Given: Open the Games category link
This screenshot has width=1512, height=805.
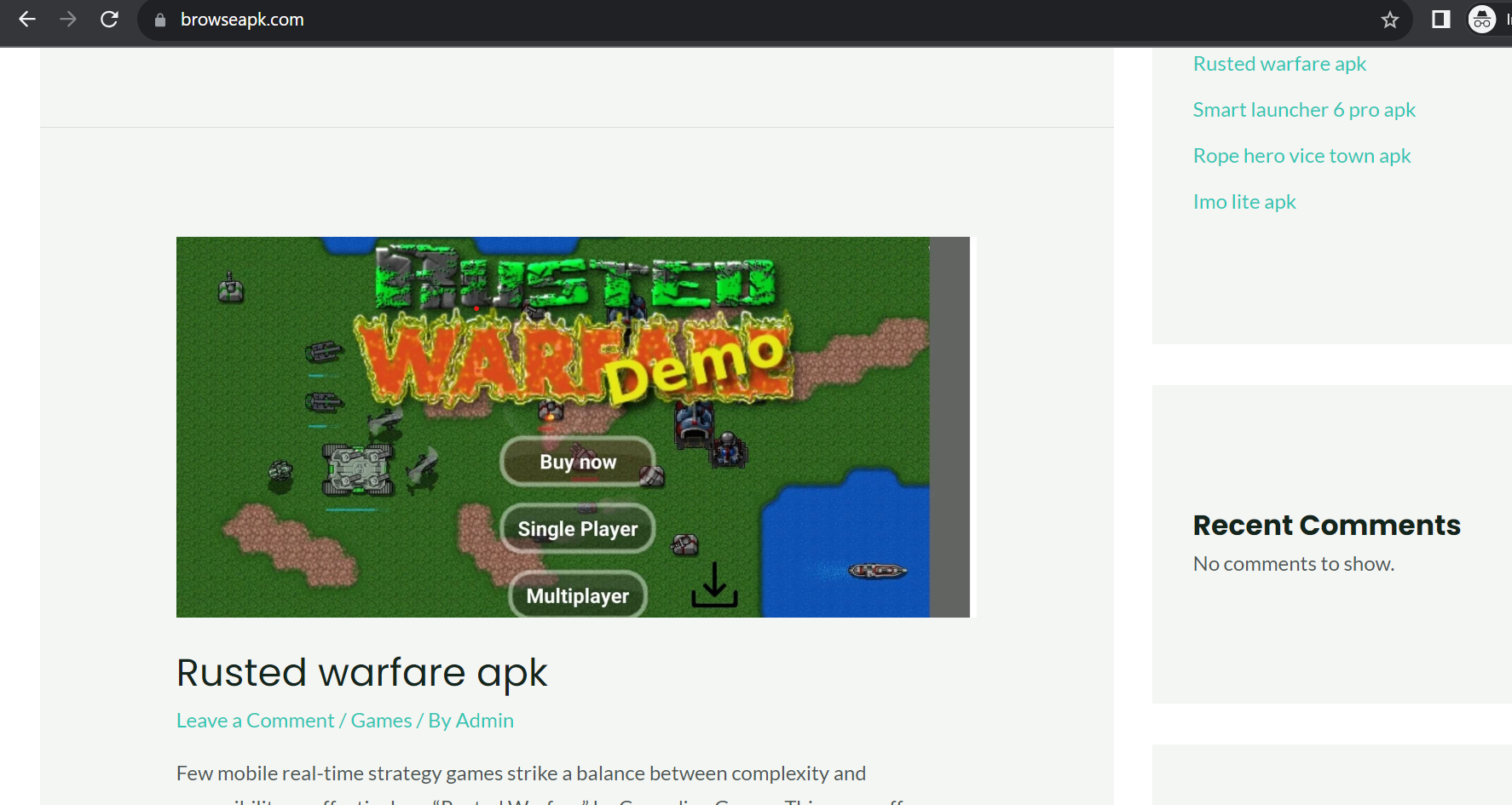Looking at the screenshot, I should tap(381, 721).
